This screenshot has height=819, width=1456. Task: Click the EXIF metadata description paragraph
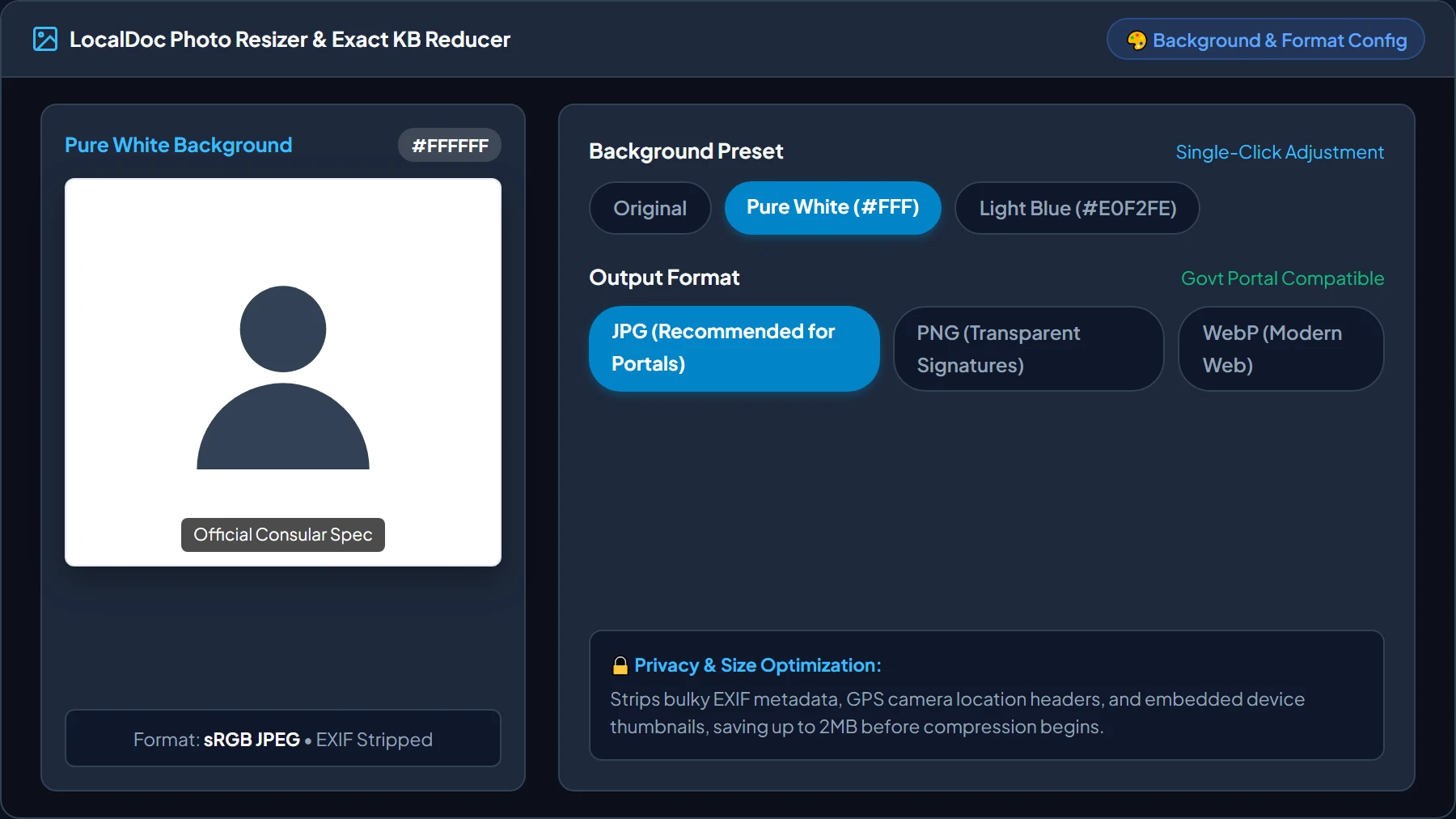[957, 713]
